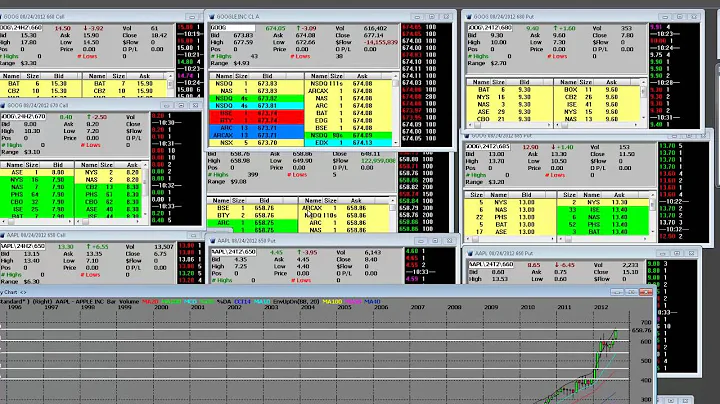
Task: Click the bid-side horizontal scrollbar in the GOOG 670 Call window
Action: 37,221
